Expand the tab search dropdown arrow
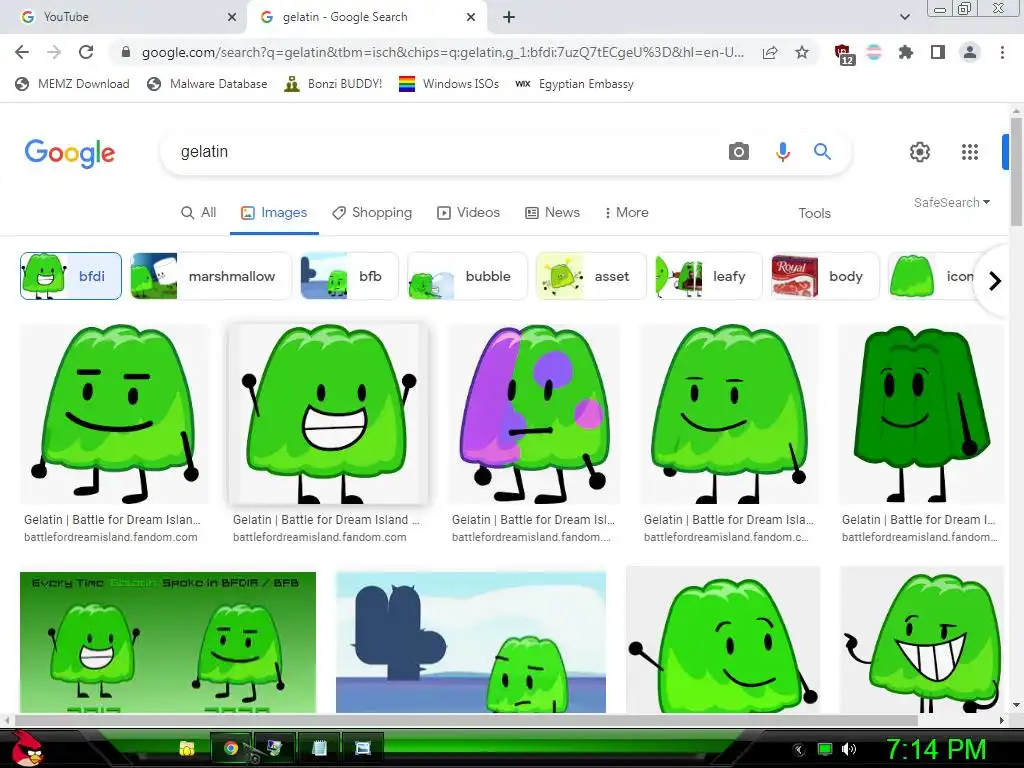Image resolution: width=1024 pixels, height=768 pixels. point(904,17)
